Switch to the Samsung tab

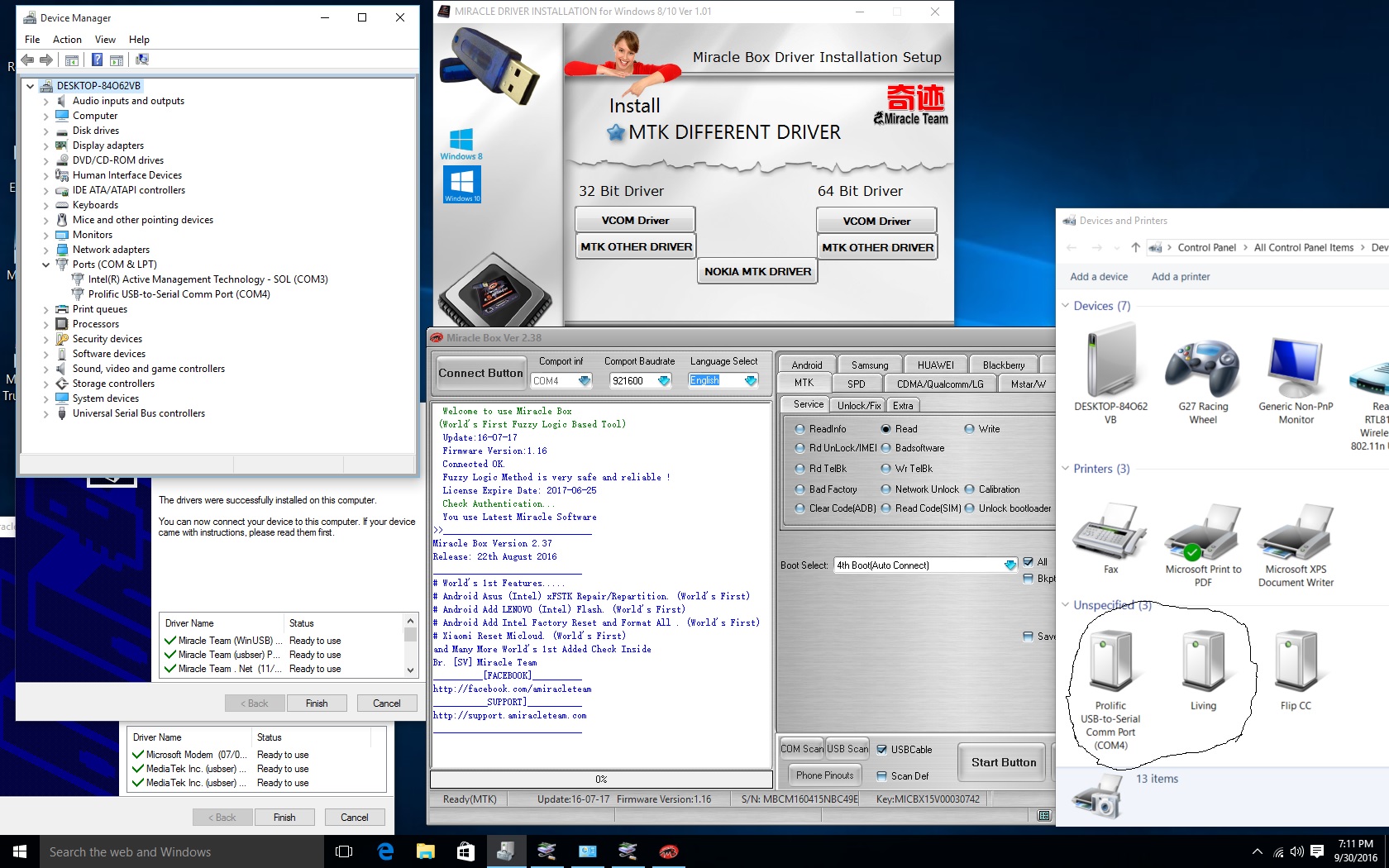pos(870,365)
